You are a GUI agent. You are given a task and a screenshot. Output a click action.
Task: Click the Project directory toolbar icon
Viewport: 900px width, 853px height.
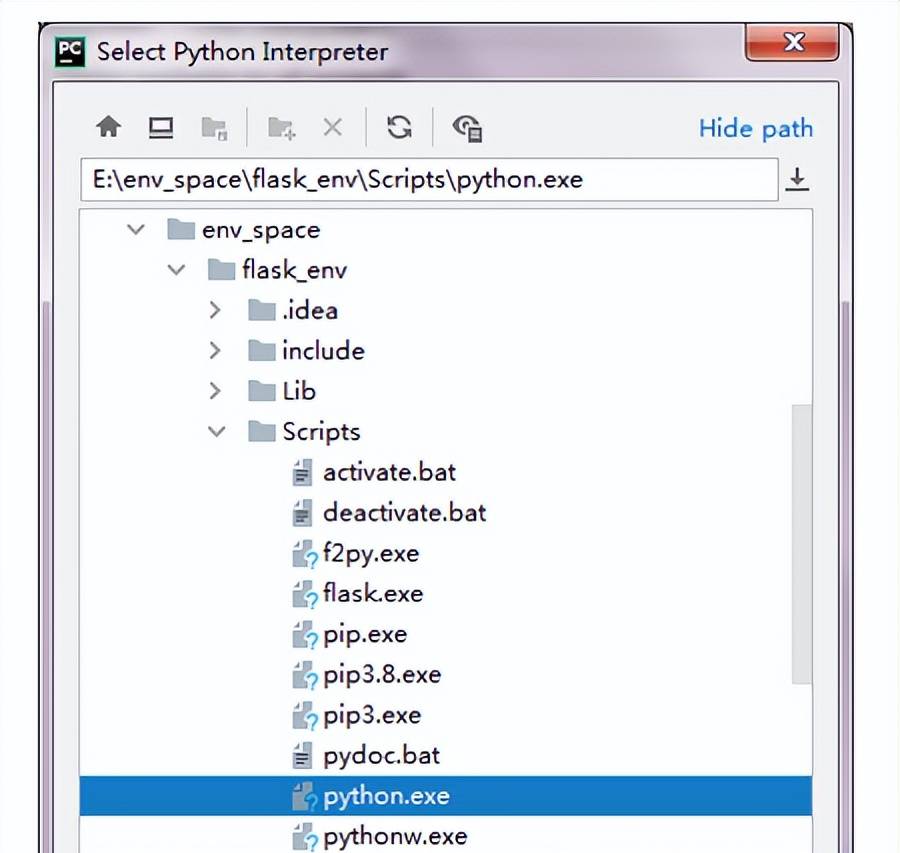[214, 127]
